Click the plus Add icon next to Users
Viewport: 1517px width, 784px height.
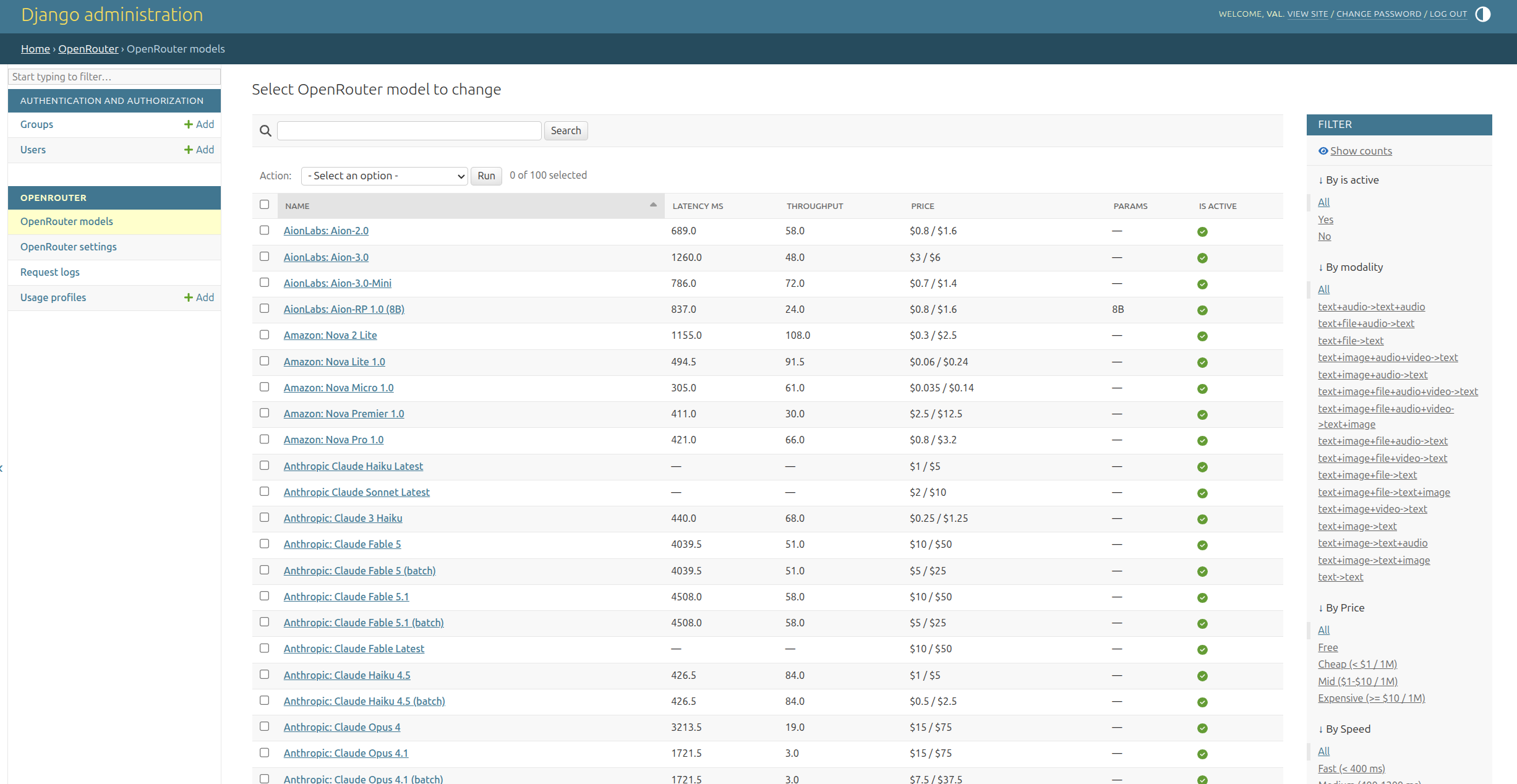tap(199, 150)
